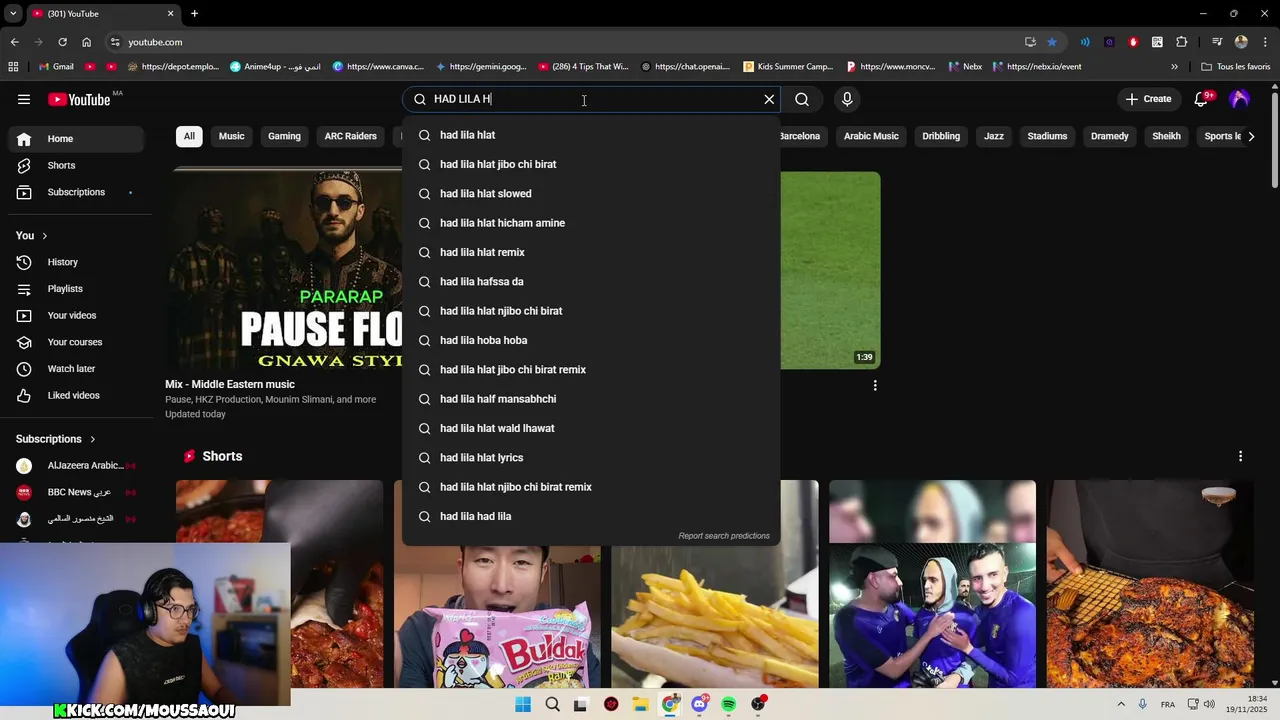Open Subscriptions in the sidebar
1280x720 pixels.
pos(78,192)
